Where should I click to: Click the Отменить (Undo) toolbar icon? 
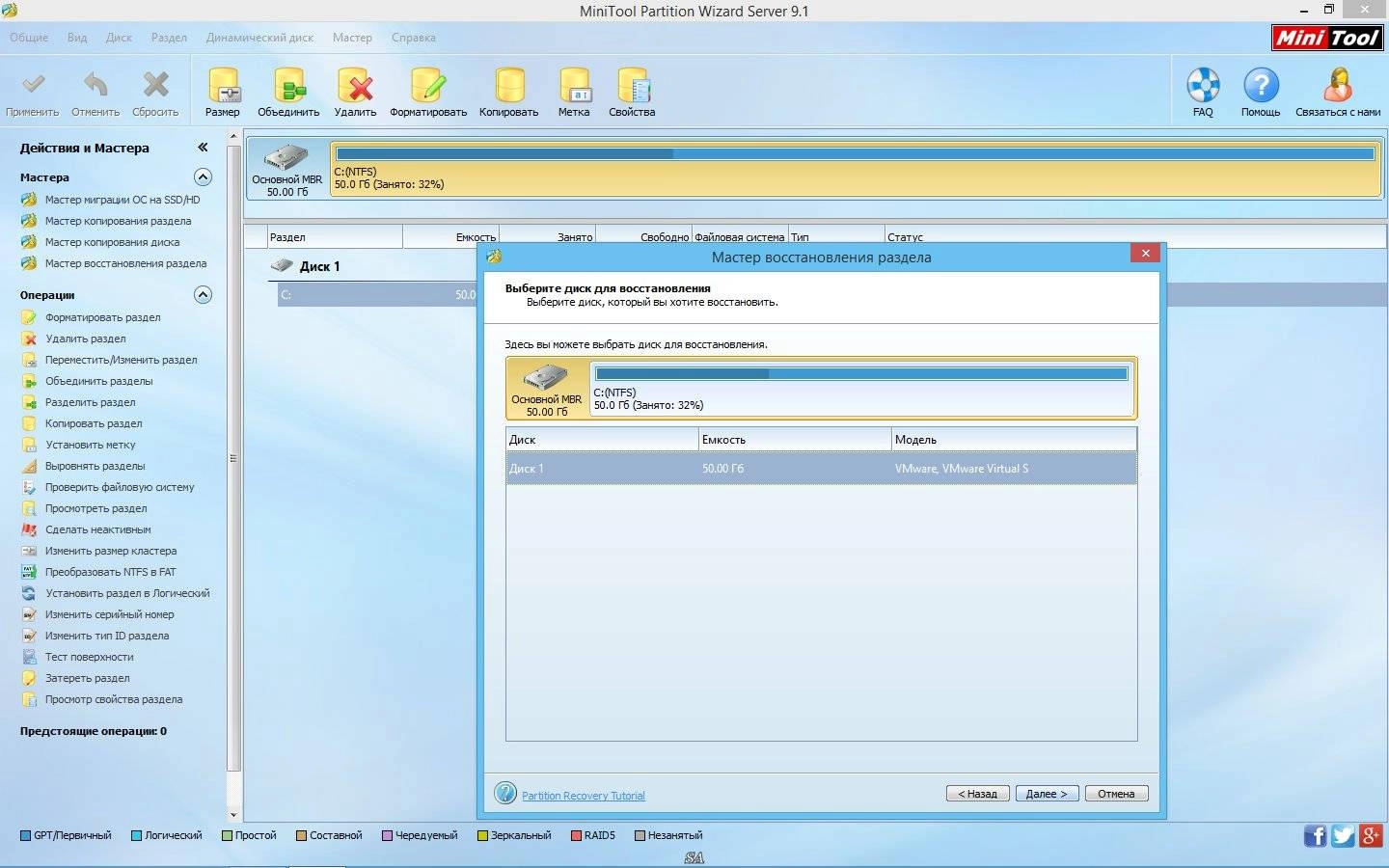(x=95, y=93)
